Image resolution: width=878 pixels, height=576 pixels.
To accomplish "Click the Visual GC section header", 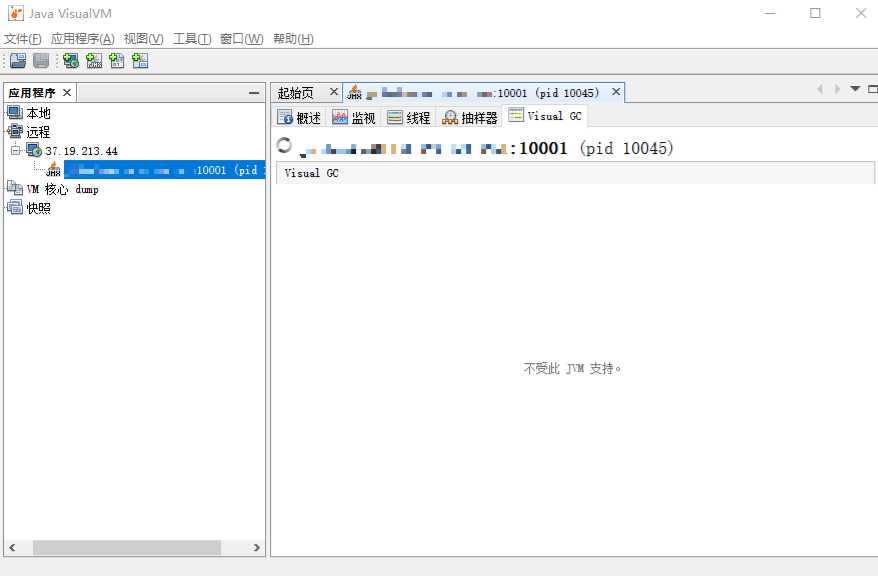I will 575,174.
